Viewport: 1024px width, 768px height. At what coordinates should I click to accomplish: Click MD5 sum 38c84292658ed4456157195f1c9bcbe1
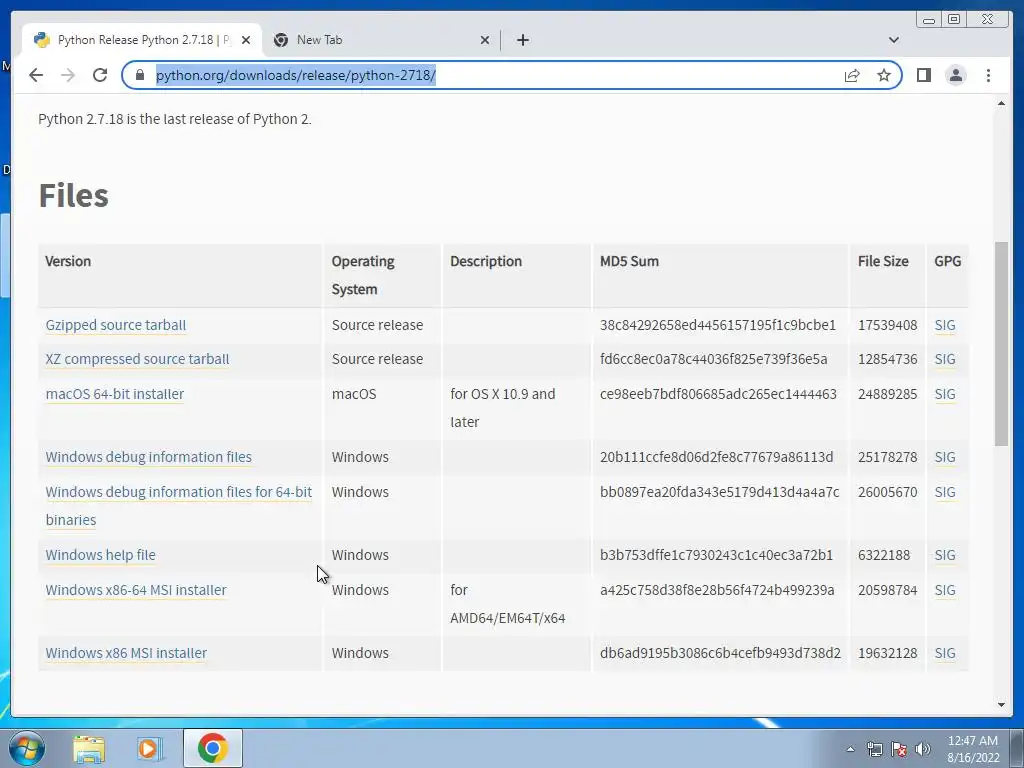coord(718,325)
